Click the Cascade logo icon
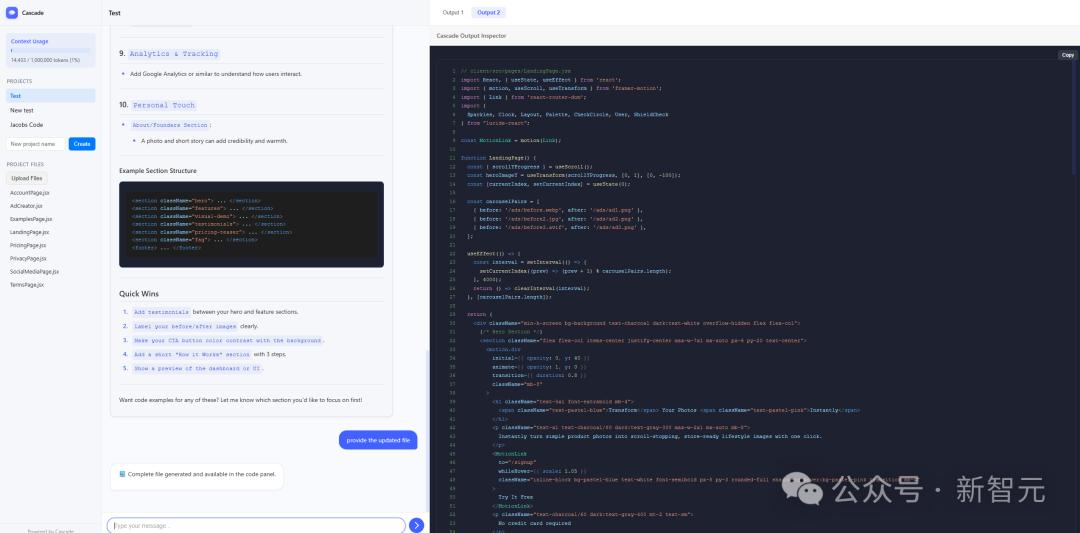Viewport: 1080px width, 533px height. 12,13
